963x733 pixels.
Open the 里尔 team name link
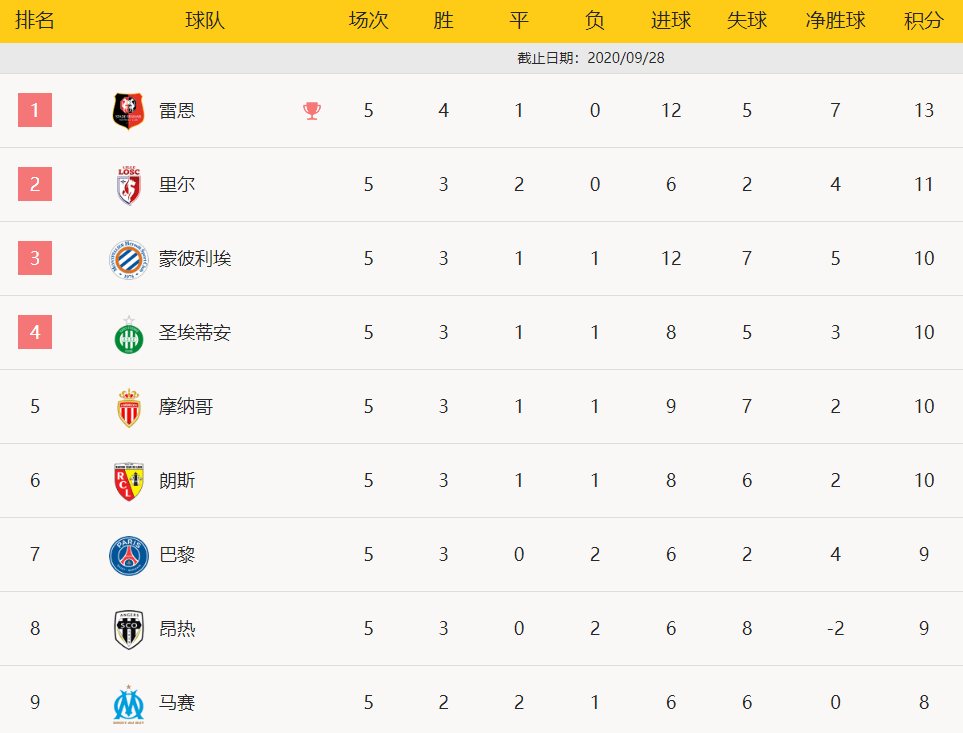(x=177, y=184)
